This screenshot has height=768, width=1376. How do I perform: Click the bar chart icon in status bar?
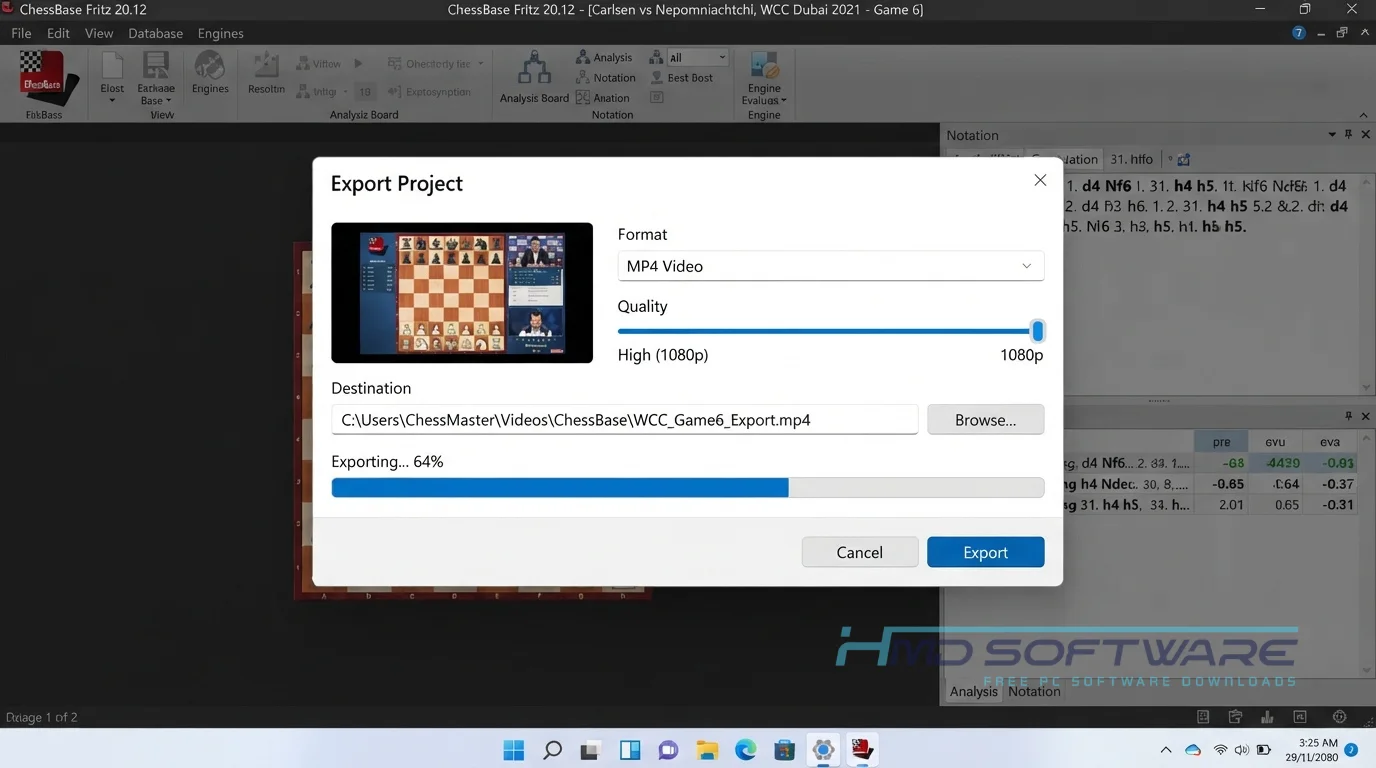pyautogui.click(x=1268, y=717)
